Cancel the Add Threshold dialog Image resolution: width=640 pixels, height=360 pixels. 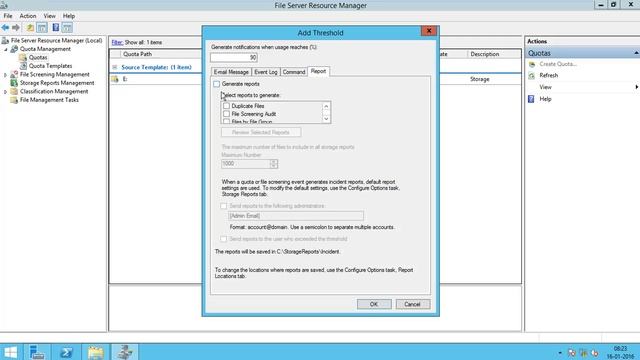(413, 304)
